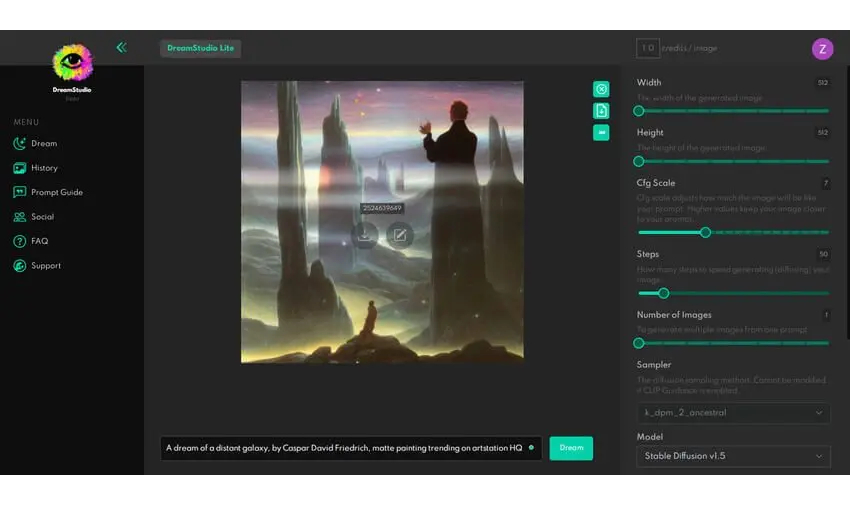Expand the Sampler dropdown k_dpm_2_ancestral

pos(733,412)
